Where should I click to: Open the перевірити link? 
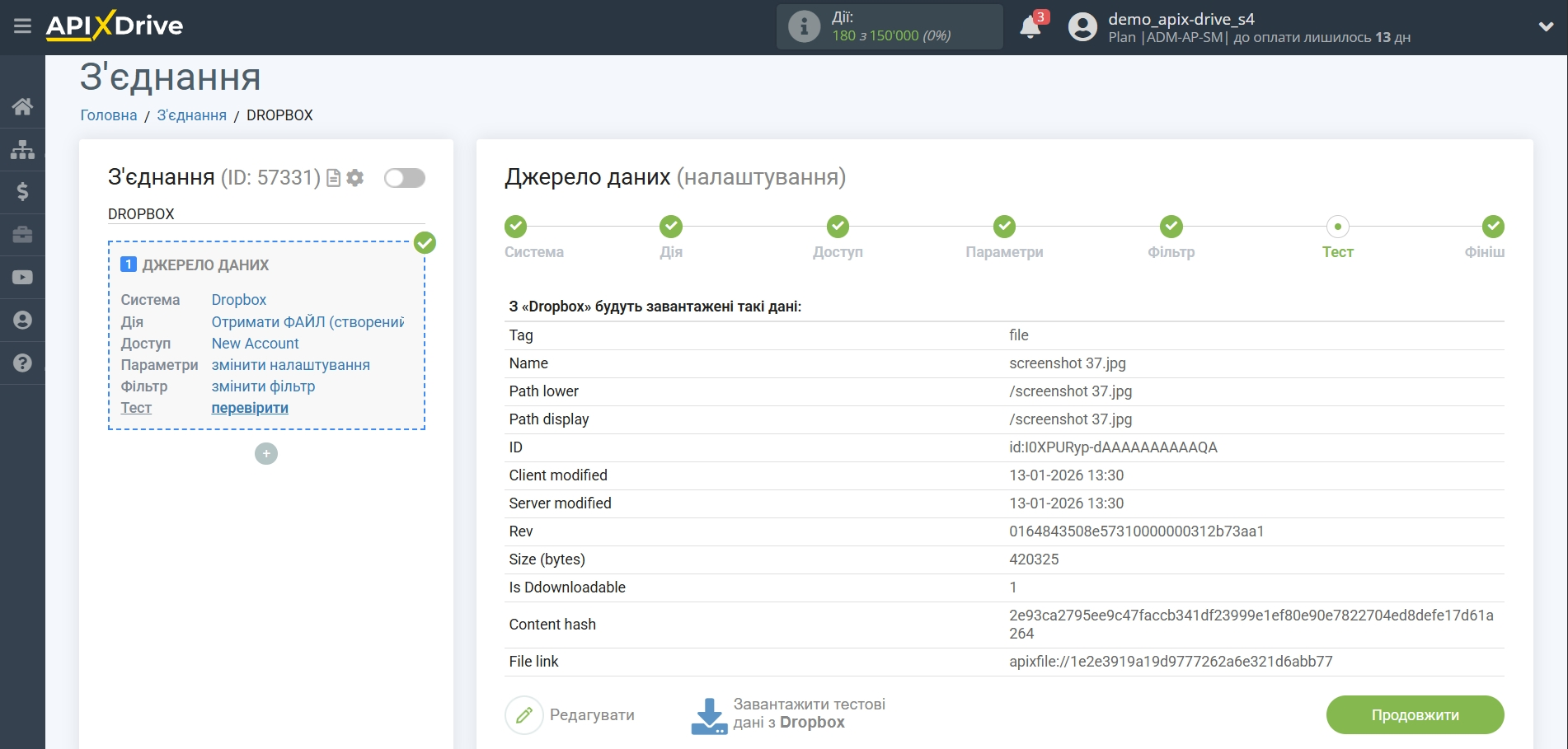(x=250, y=408)
